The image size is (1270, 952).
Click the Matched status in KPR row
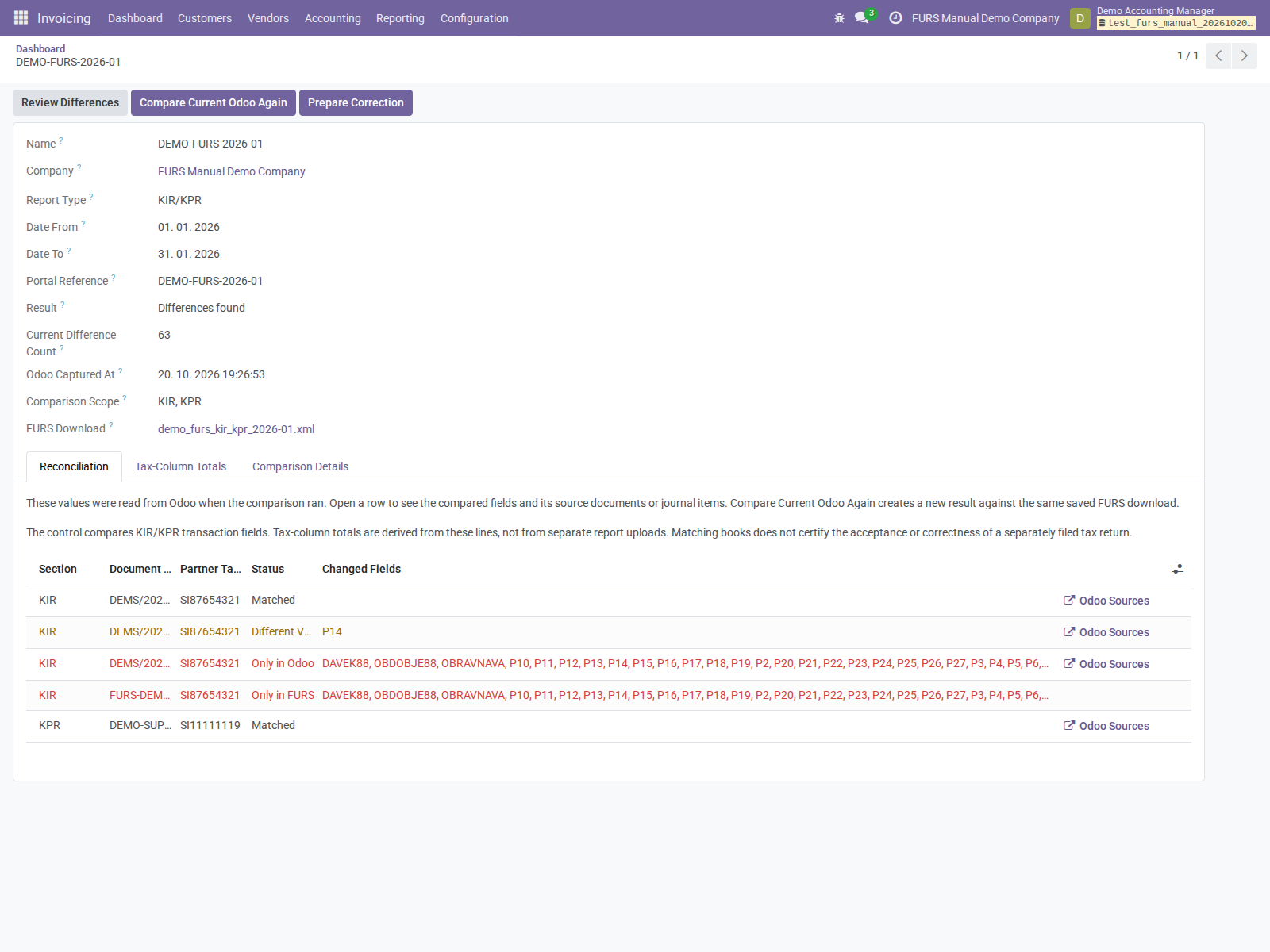[273, 725]
